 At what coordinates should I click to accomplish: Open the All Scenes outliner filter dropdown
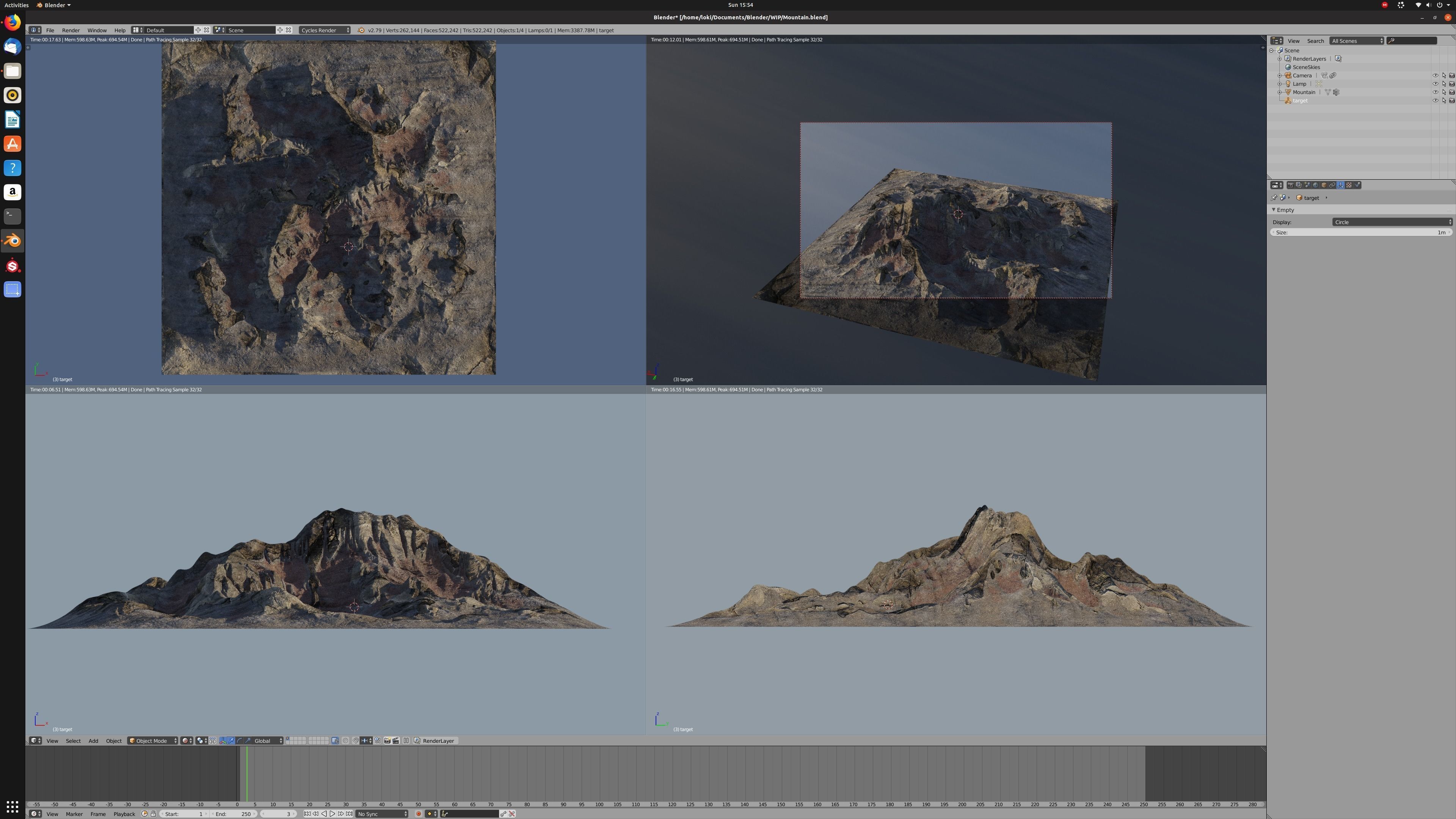pyautogui.click(x=1357, y=41)
